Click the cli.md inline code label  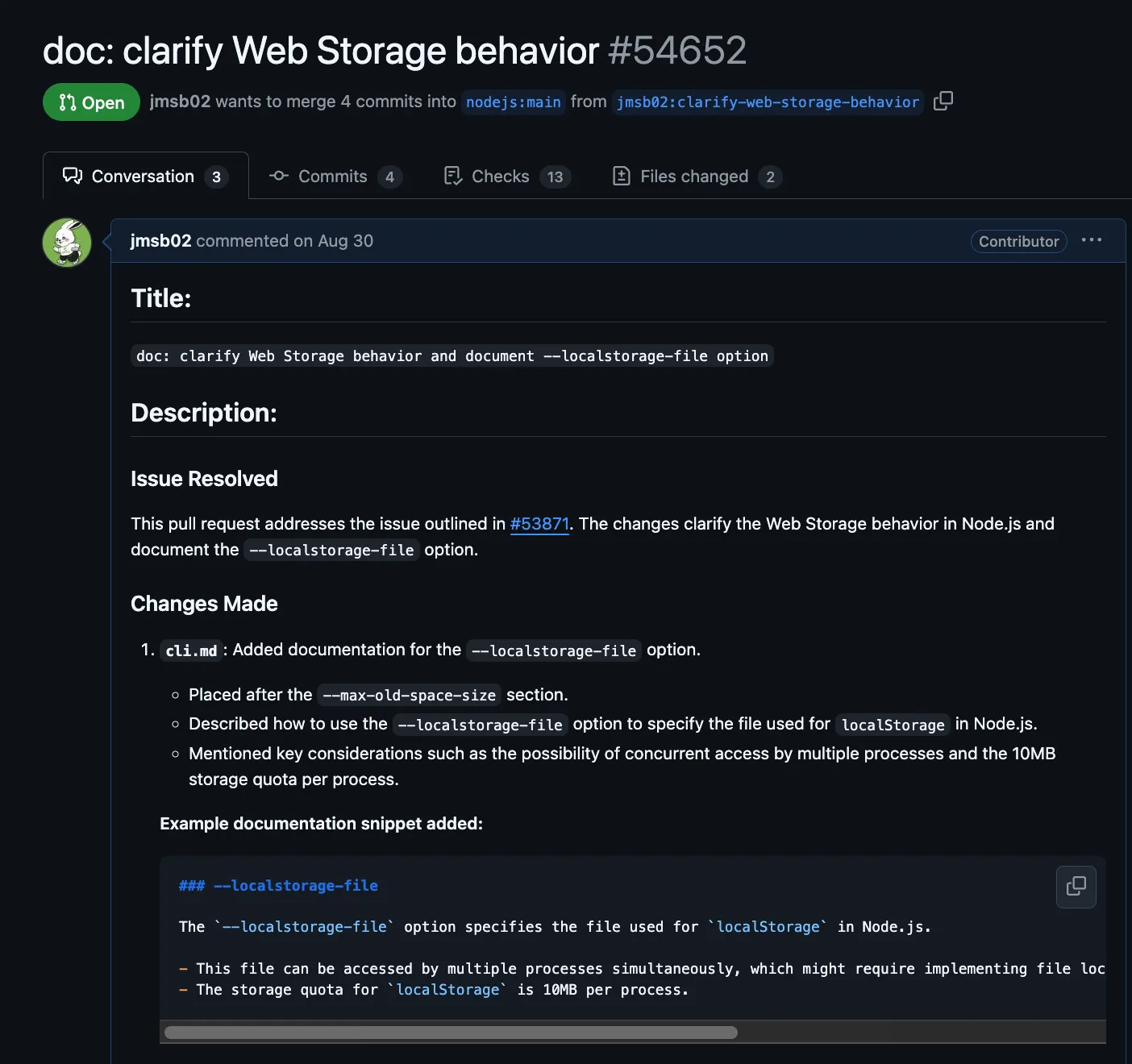pyautogui.click(x=191, y=650)
